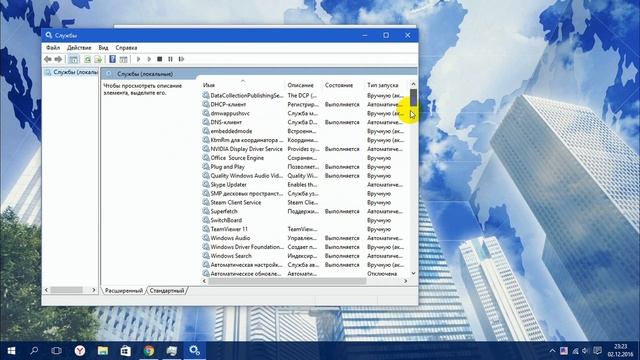Switch to the Расширенный tab
Viewport: 640px width, 360px height.
coord(124,291)
